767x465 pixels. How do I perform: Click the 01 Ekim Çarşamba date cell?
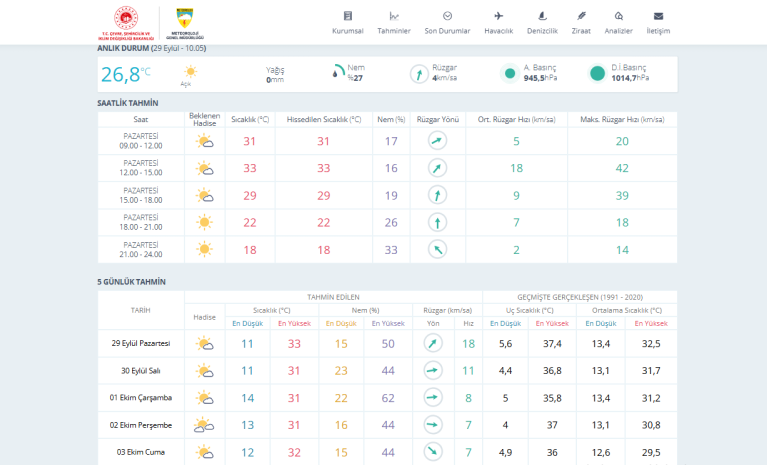coord(141,398)
